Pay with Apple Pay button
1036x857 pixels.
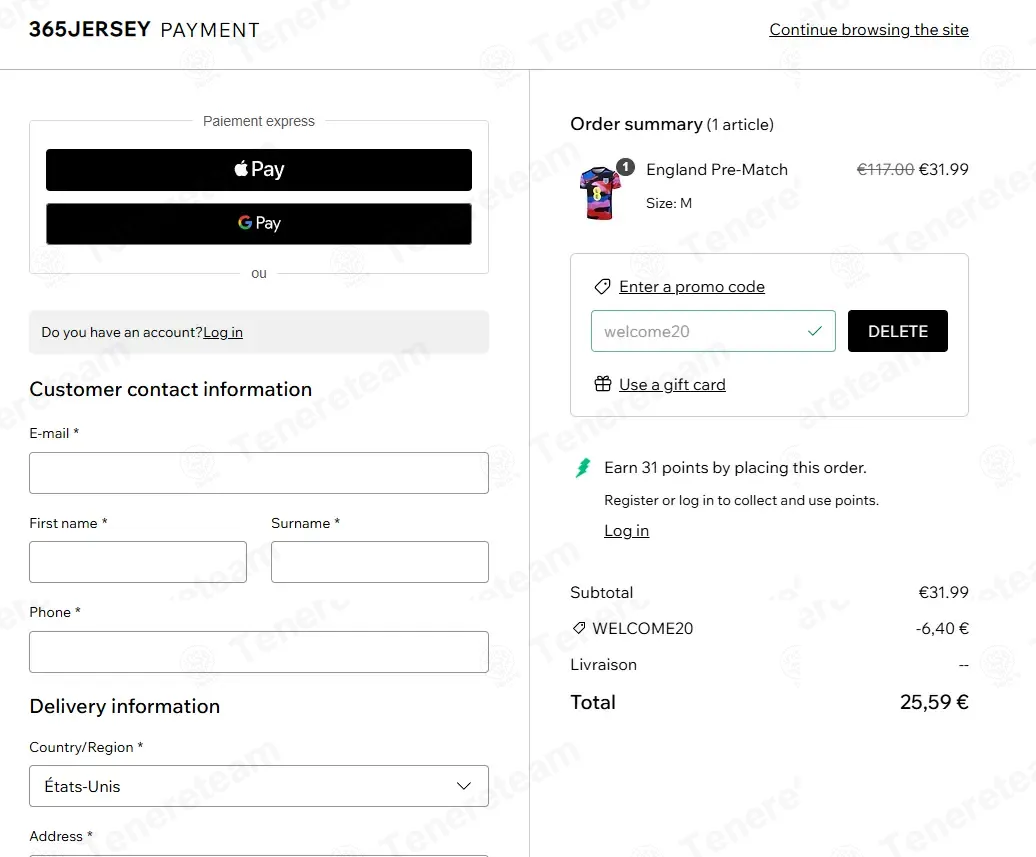coord(259,170)
